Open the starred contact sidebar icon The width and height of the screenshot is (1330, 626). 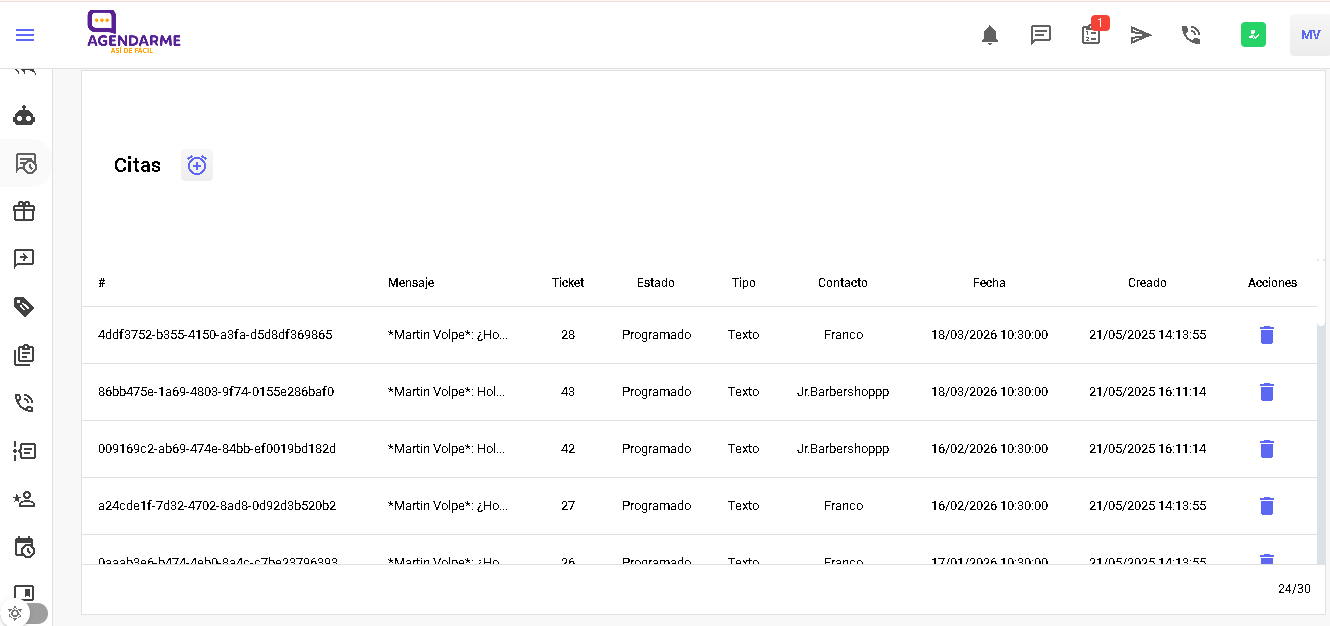[x=24, y=498]
